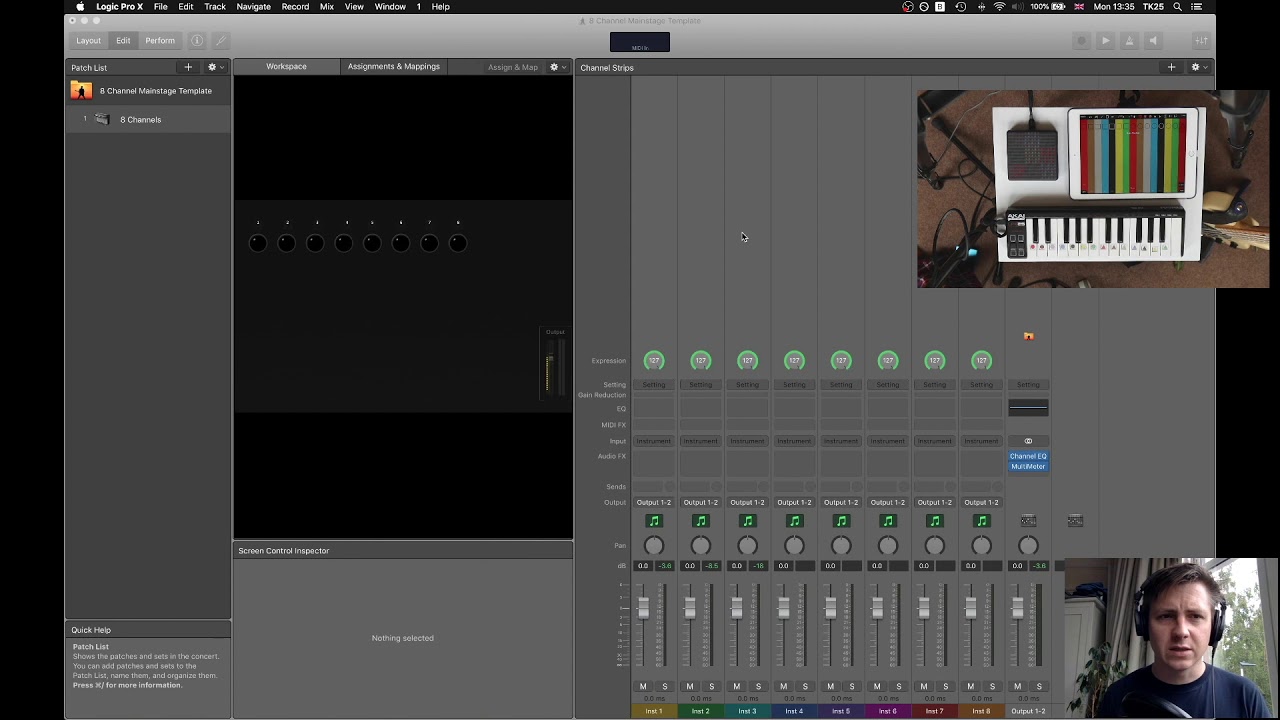Open the Record menu
This screenshot has width=1280, height=720.
[295, 7]
